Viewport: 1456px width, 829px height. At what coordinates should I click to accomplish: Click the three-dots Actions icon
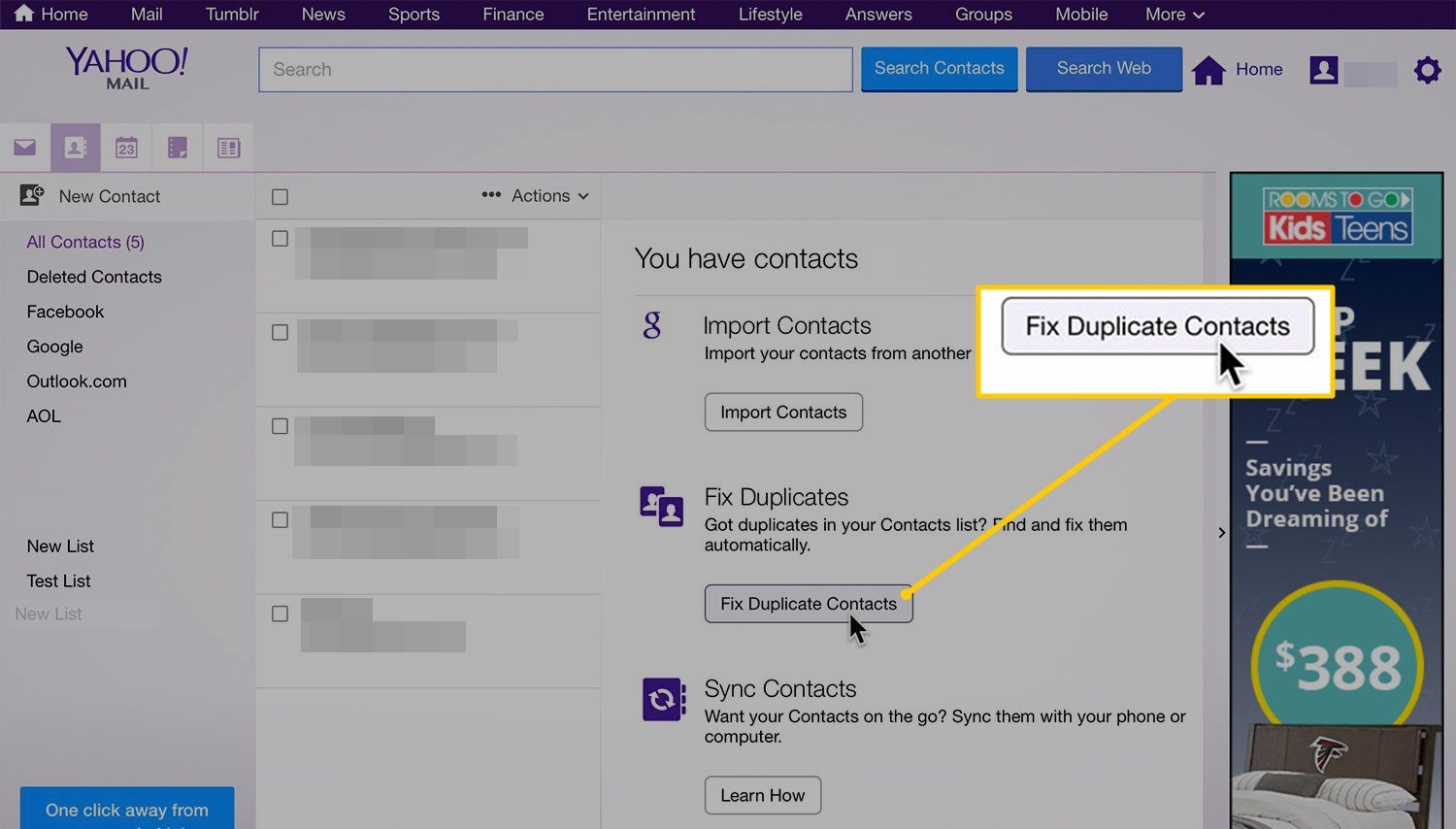click(x=491, y=195)
